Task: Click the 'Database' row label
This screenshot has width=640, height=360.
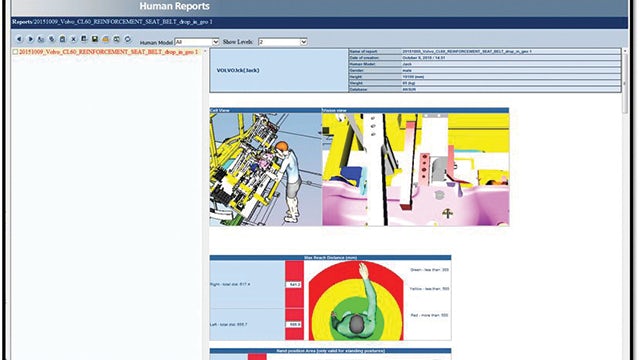Action: tap(358, 89)
